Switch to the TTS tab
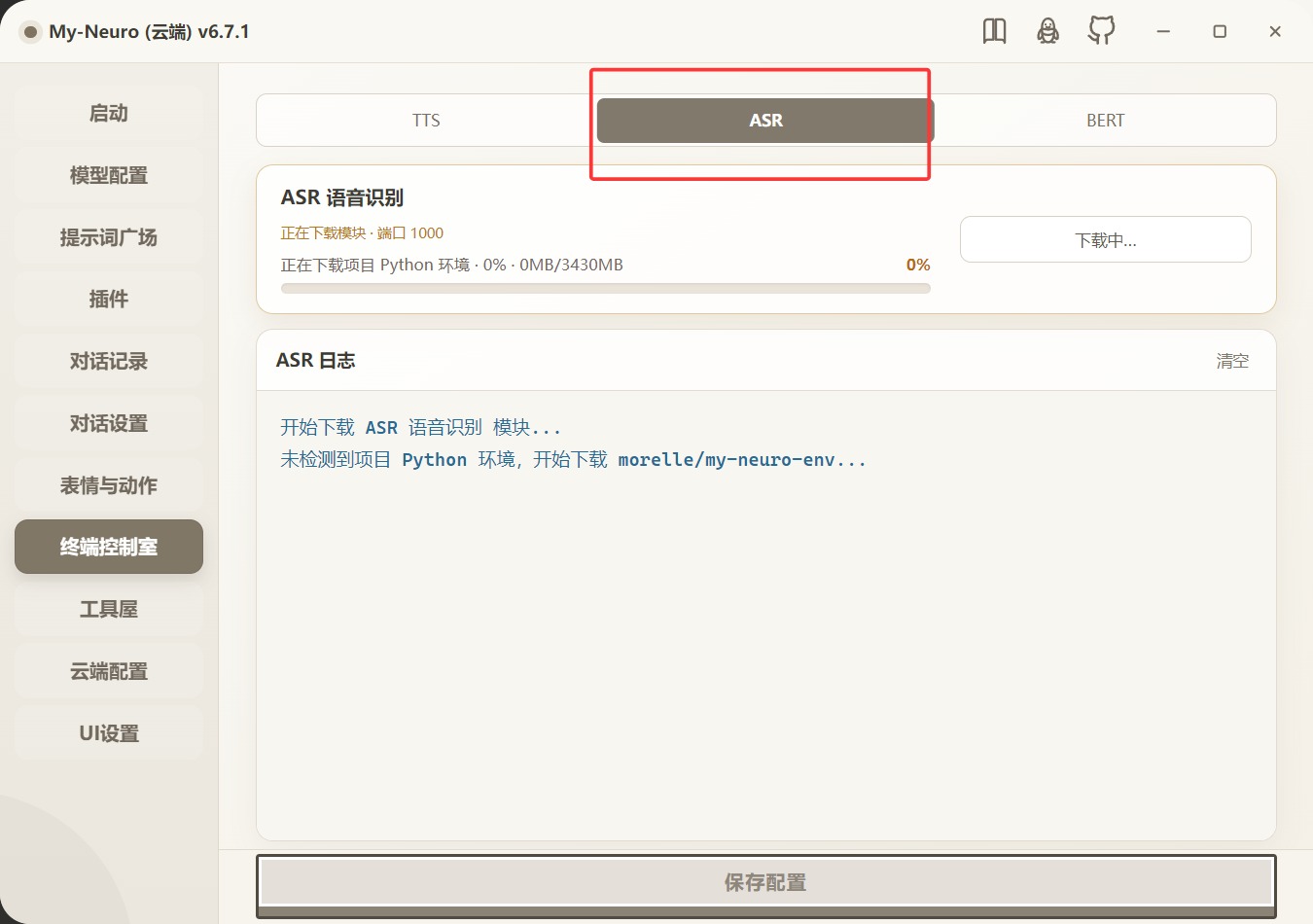Image resolution: width=1313 pixels, height=924 pixels. coord(426,121)
